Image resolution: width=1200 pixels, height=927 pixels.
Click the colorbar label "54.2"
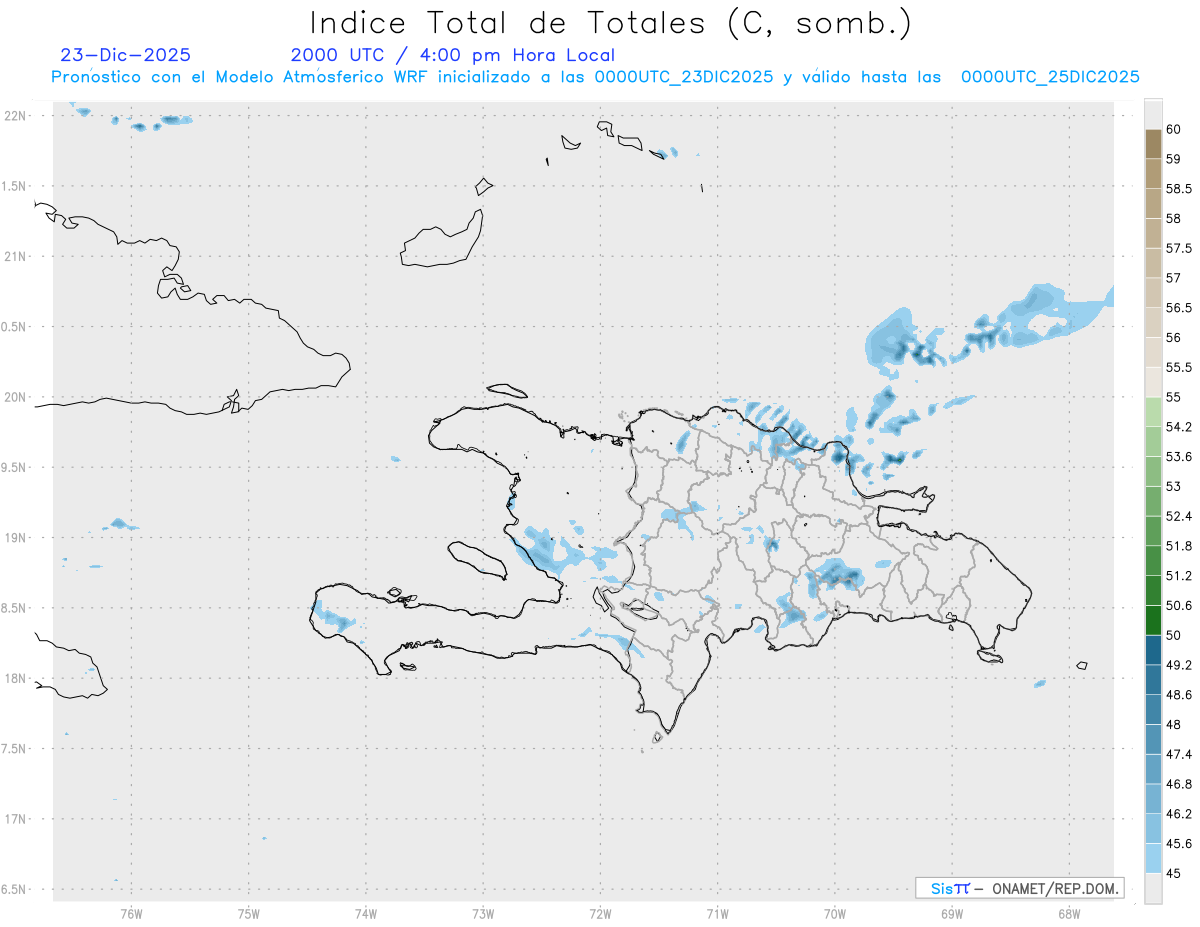pyautogui.click(x=1179, y=427)
